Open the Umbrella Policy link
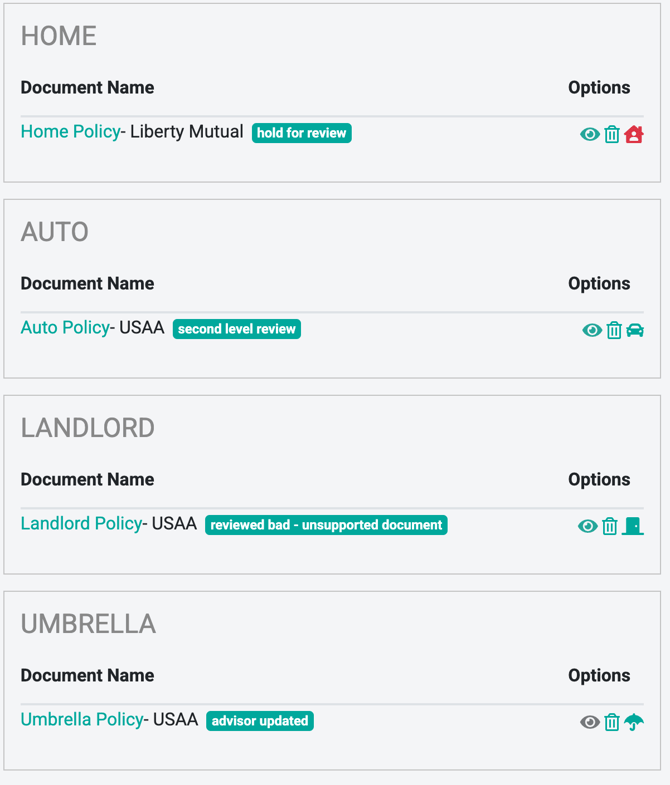This screenshot has width=670, height=785. pyautogui.click(x=82, y=720)
